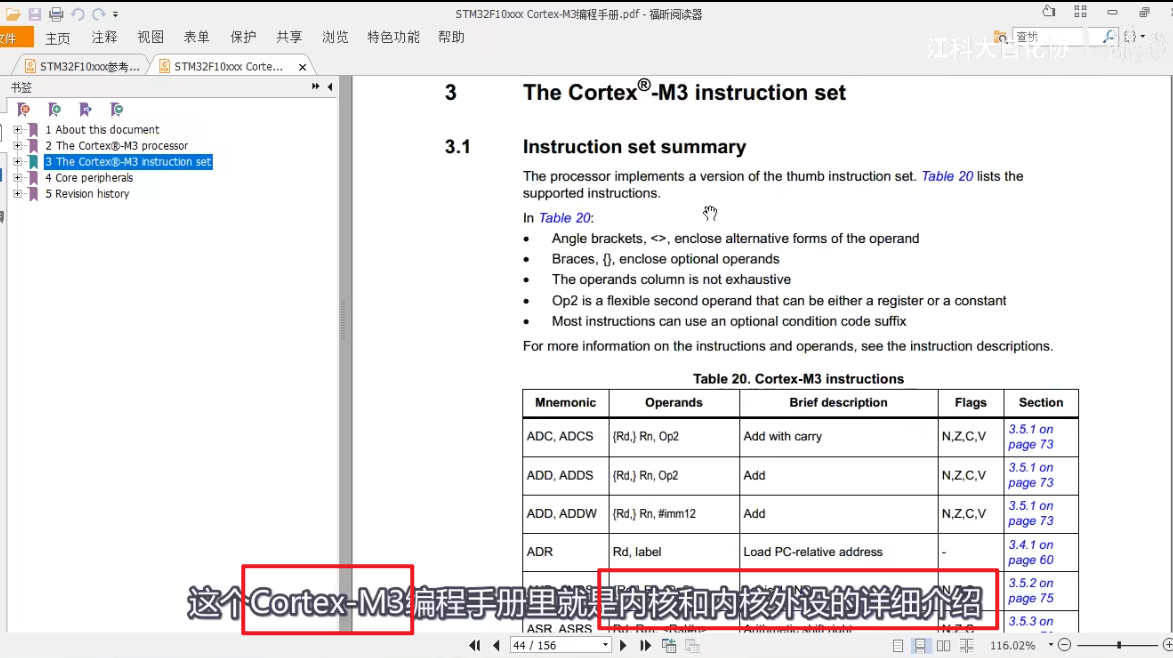The height and width of the screenshot is (658, 1173).
Task: Select the '2 The Cortex®-M3 processor' bookmark
Action: click(x=116, y=146)
